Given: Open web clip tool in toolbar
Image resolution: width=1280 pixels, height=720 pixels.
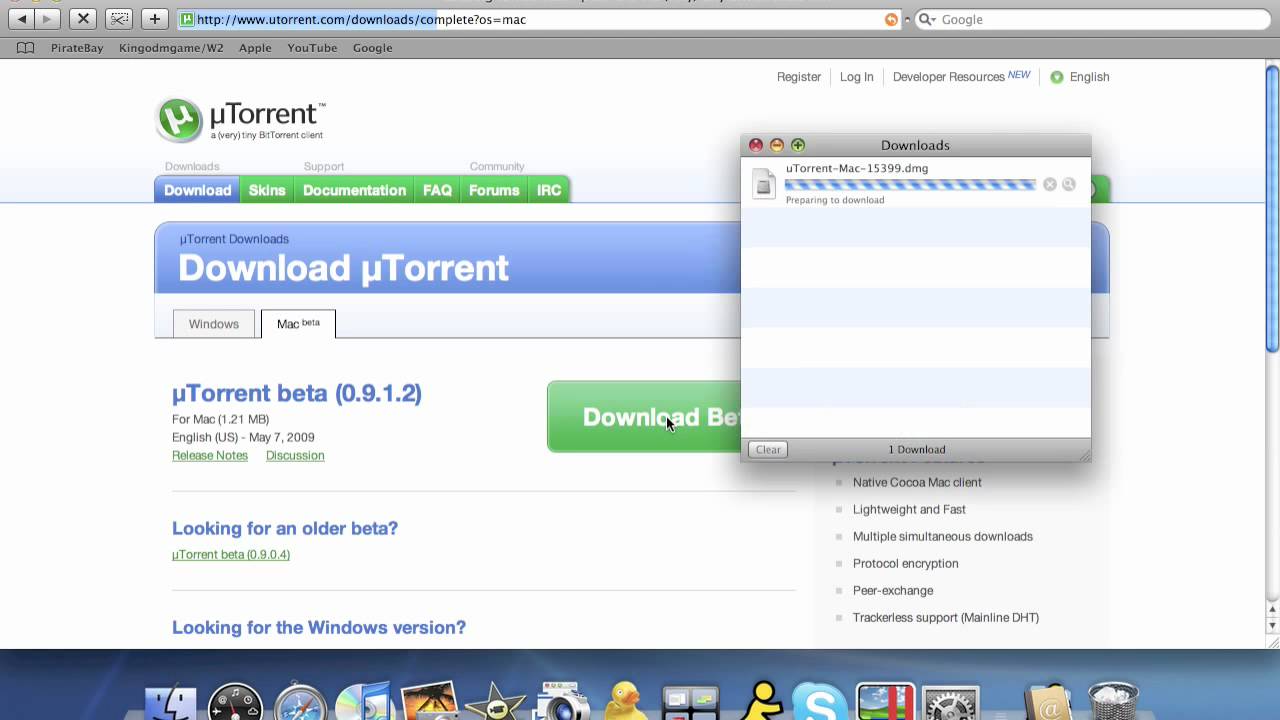Looking at the screenshot, I should 119,19.
